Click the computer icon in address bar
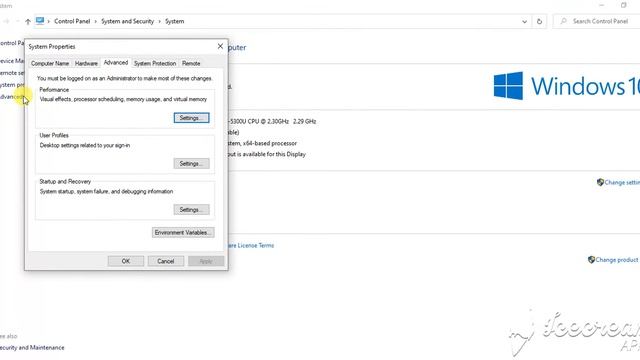Screen dimensions: 640x360 (40, 21)
